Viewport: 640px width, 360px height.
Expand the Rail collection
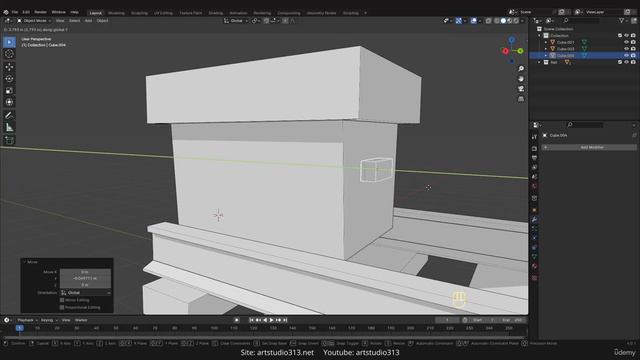point(539,62)
